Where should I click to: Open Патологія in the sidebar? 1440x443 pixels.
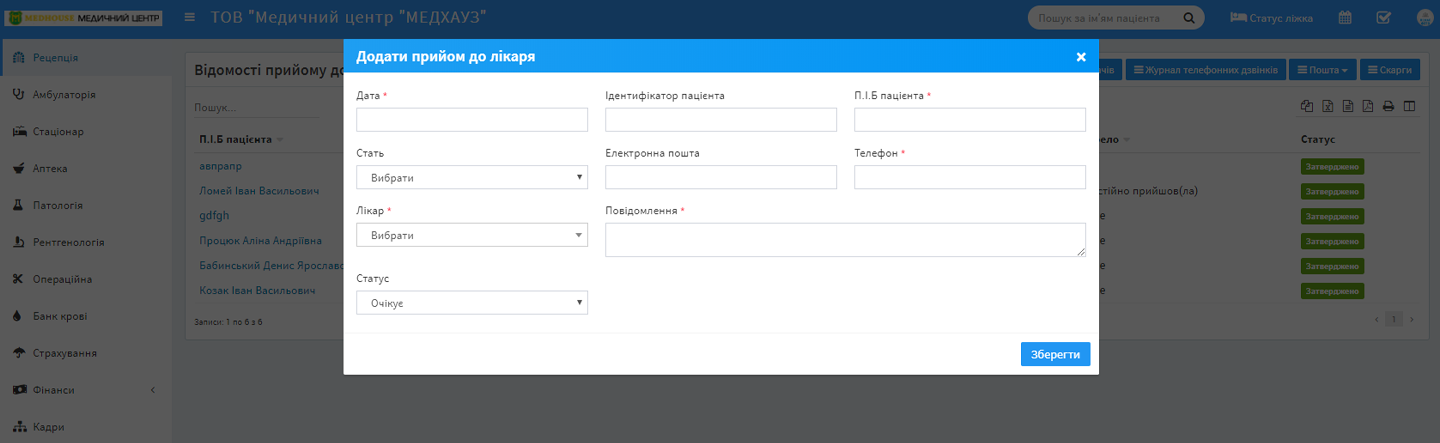(x=86, y=206)
